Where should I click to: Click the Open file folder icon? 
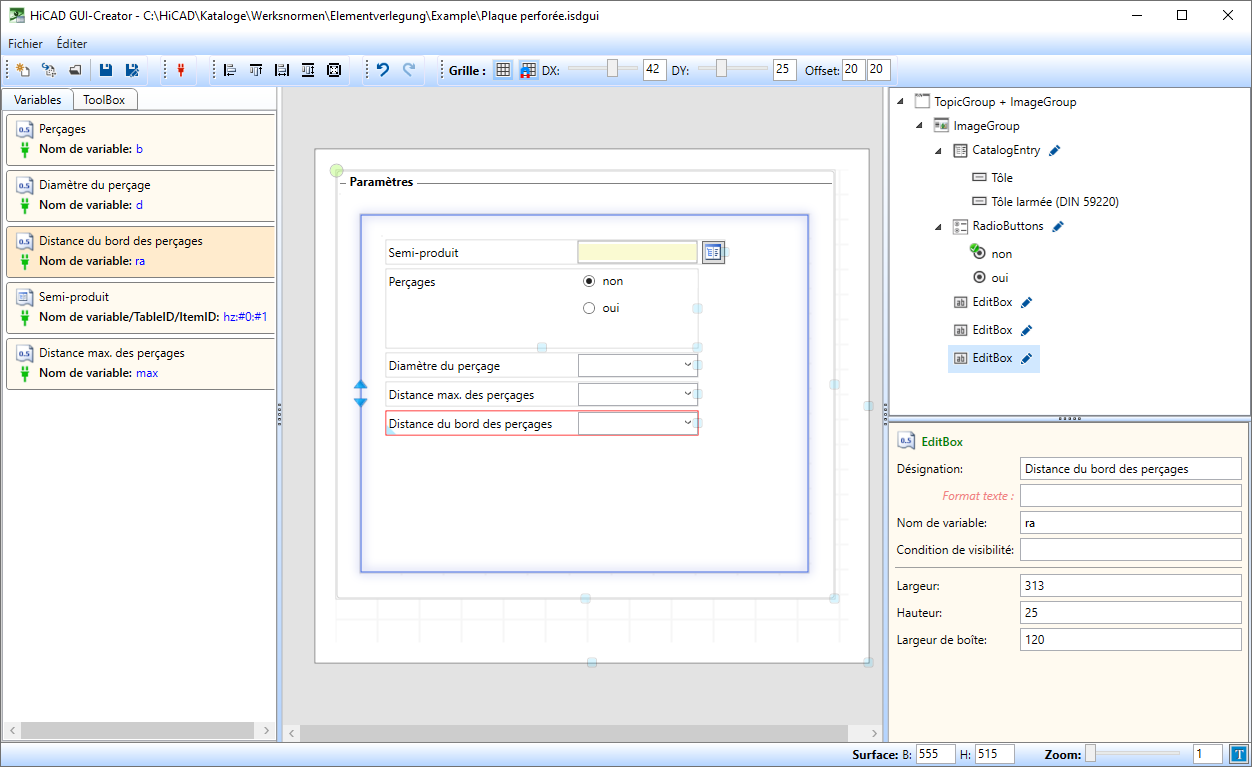pyautogui.click(x=75, y=70)
